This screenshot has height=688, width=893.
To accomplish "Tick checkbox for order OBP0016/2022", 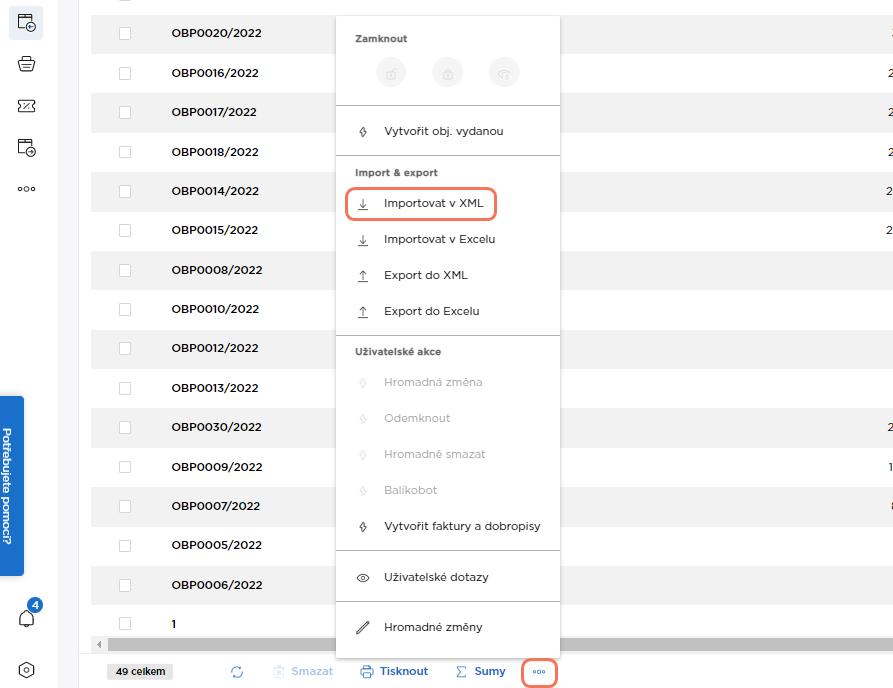I will coord(125,73).
